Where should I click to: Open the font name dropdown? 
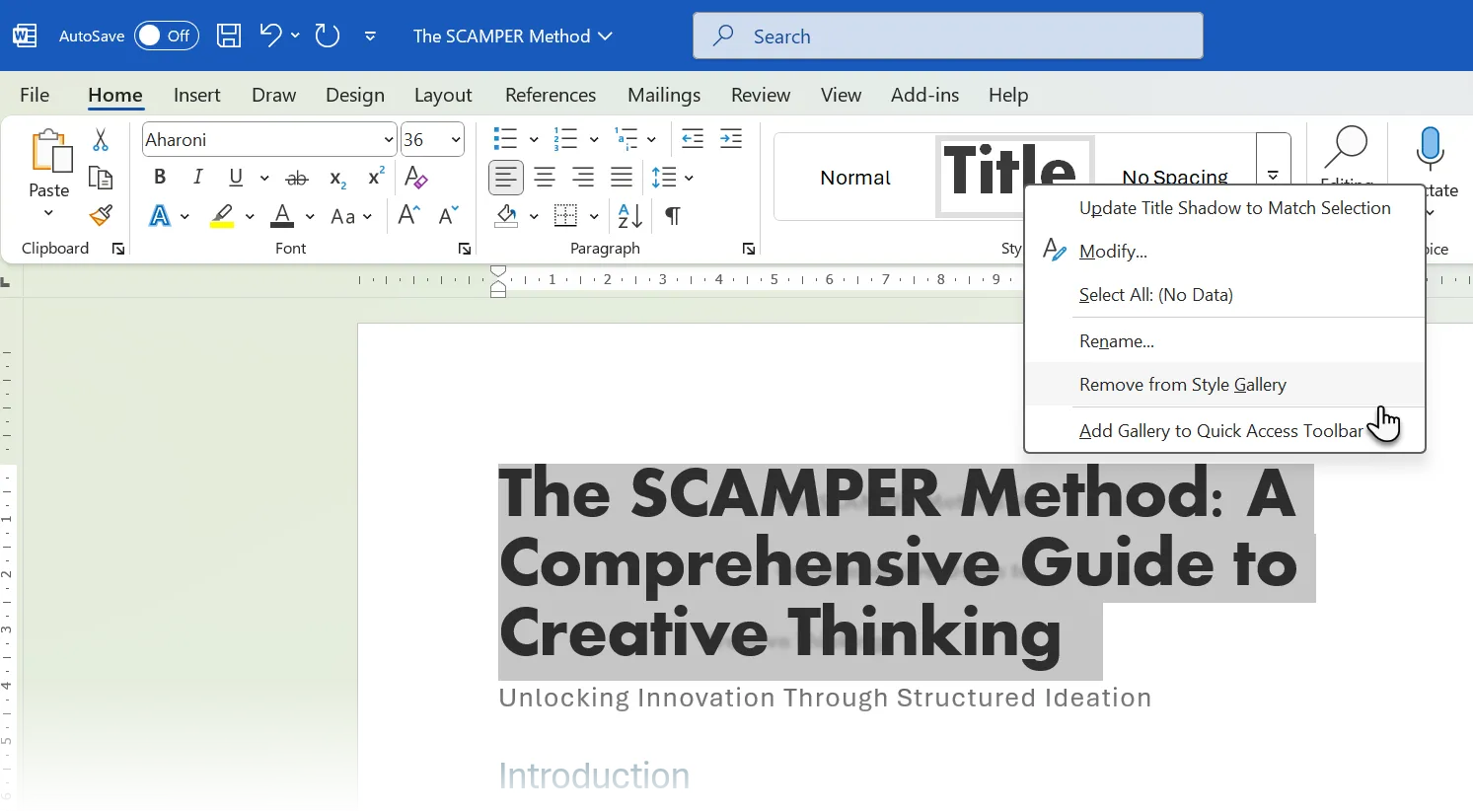pyautogui.click(x=388, y=140)
